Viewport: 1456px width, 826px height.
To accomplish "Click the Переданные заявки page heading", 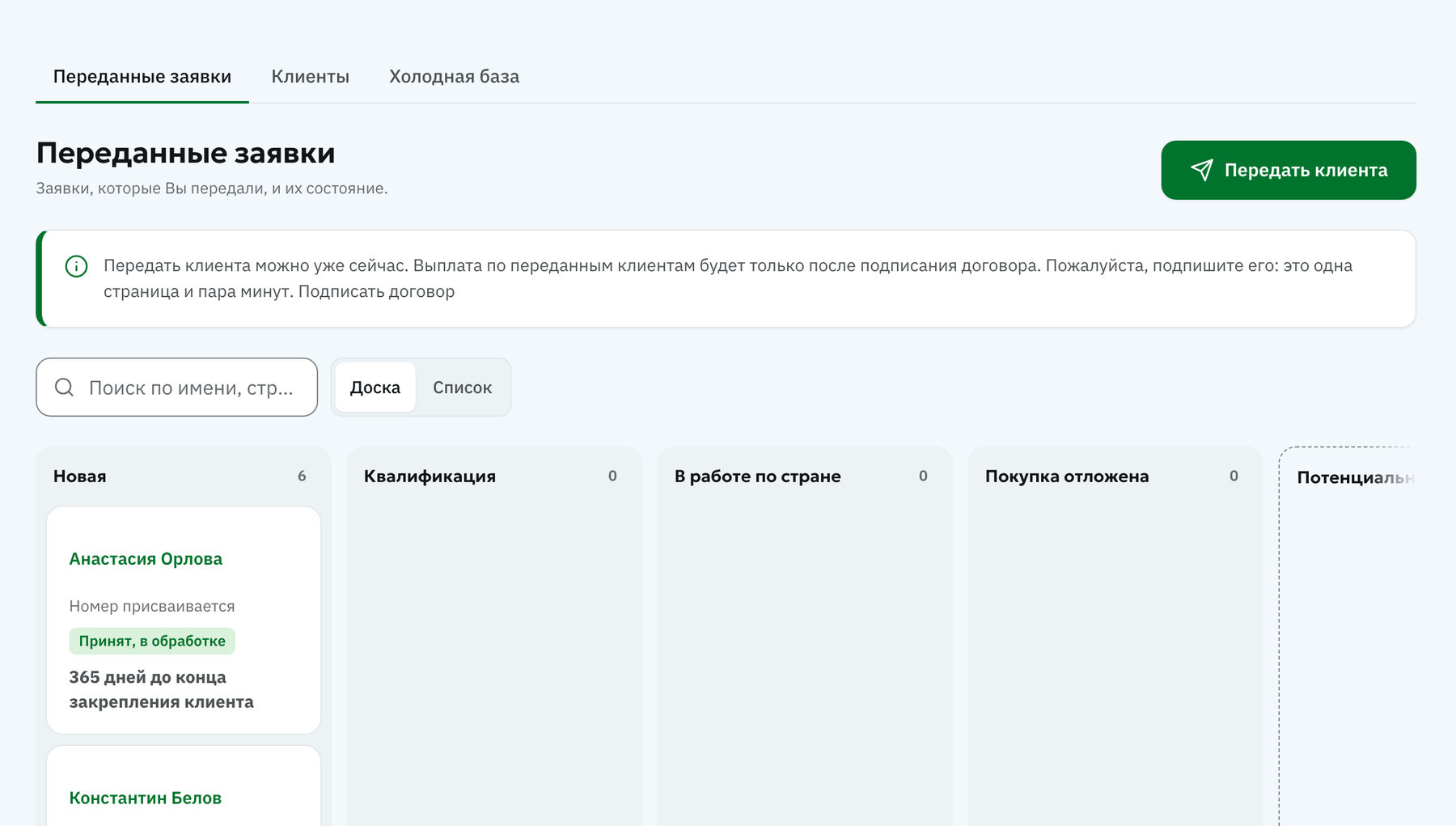I will coord(186,153).
